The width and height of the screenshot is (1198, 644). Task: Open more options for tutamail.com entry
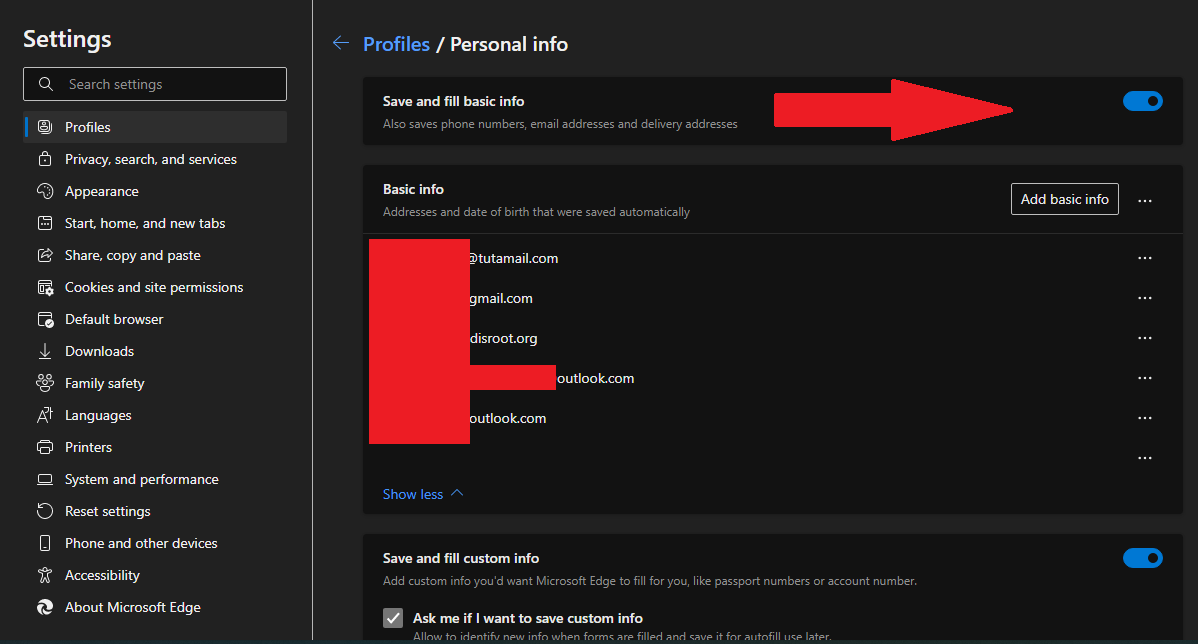pos(1145,258)
